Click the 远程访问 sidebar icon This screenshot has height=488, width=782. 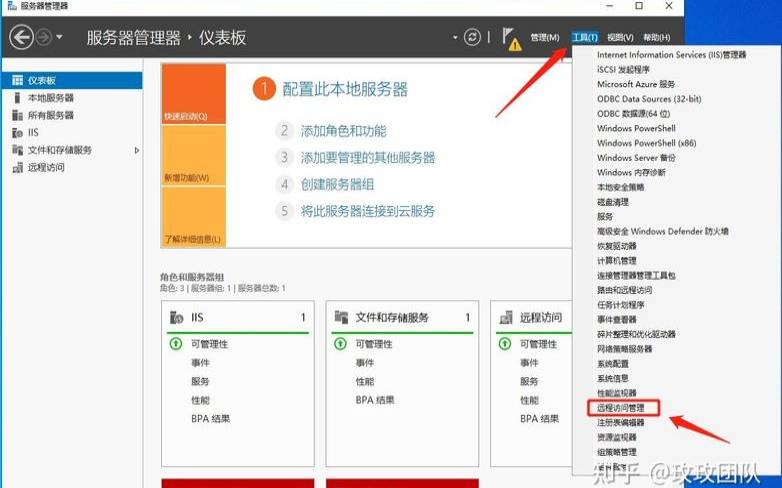click(17, 168)
